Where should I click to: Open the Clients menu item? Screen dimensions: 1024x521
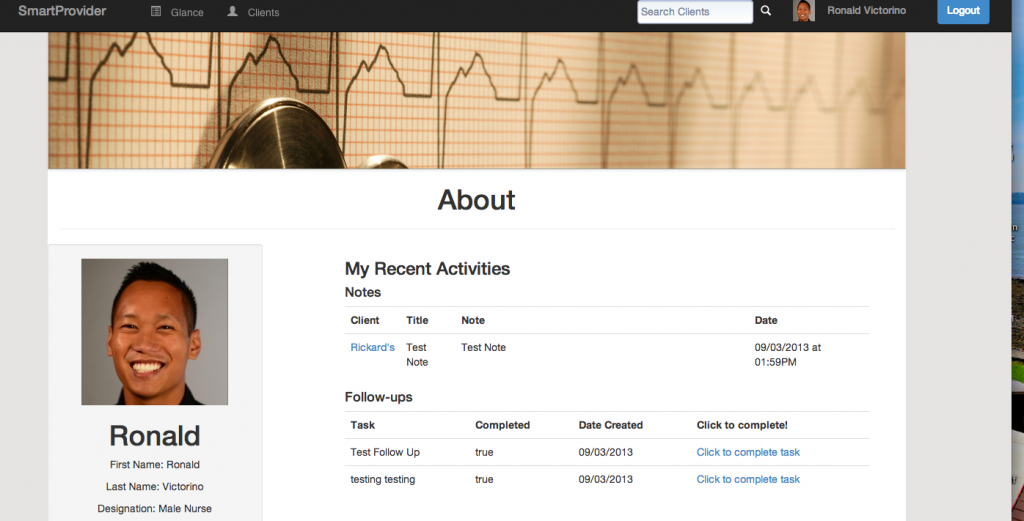point(263,12)
